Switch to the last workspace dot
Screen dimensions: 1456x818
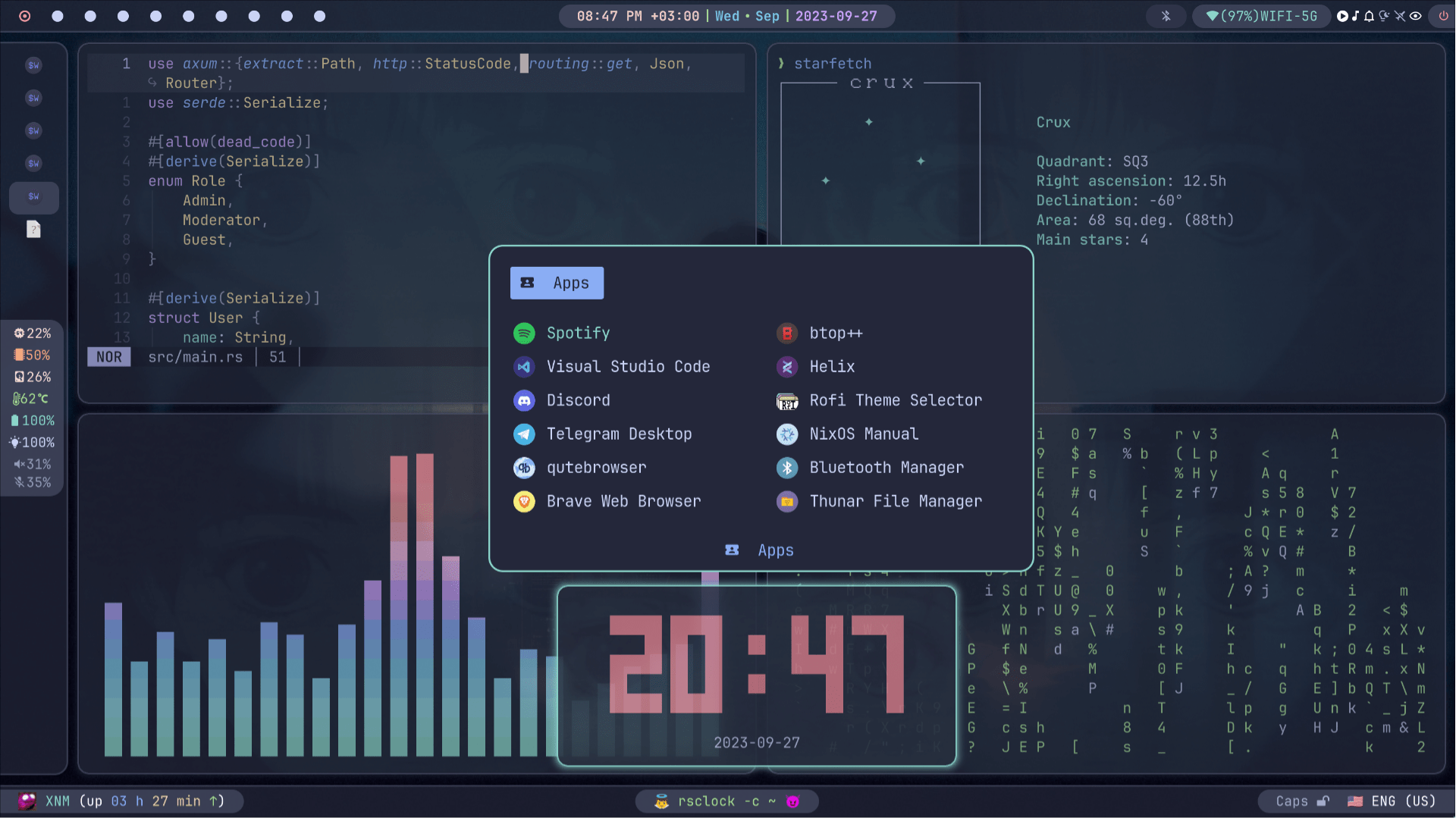(x=318, y=16)
